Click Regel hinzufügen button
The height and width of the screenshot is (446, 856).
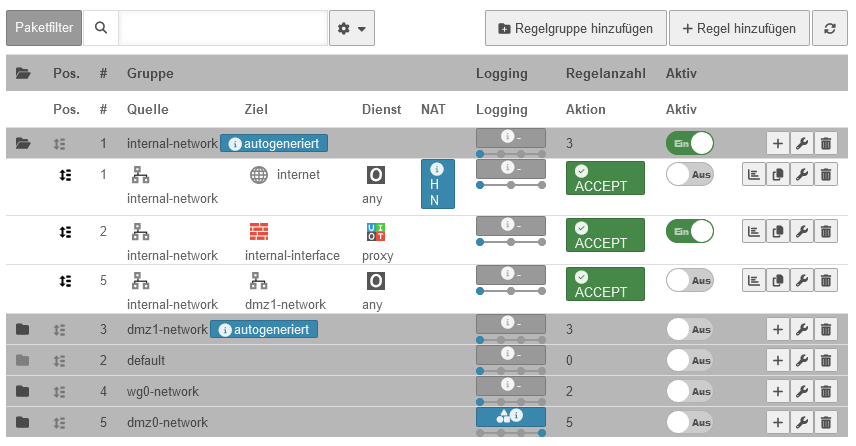click(x=739, y=29)
